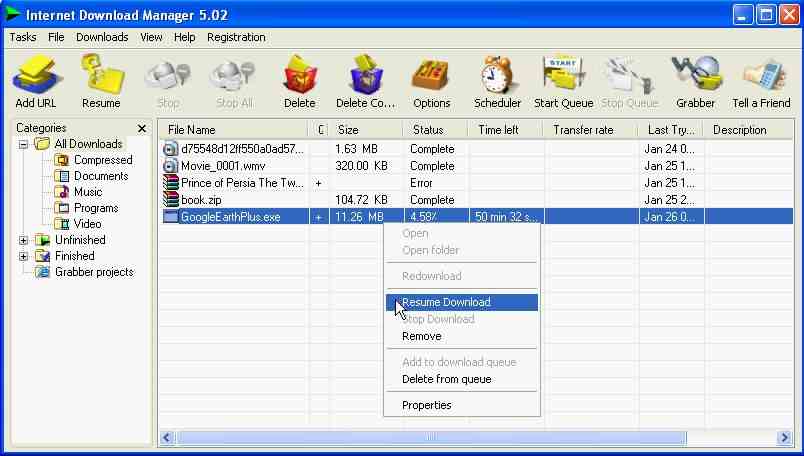Screen dimensions: 804x456
Task: Close the Categories panel
Action: (142, 128)
